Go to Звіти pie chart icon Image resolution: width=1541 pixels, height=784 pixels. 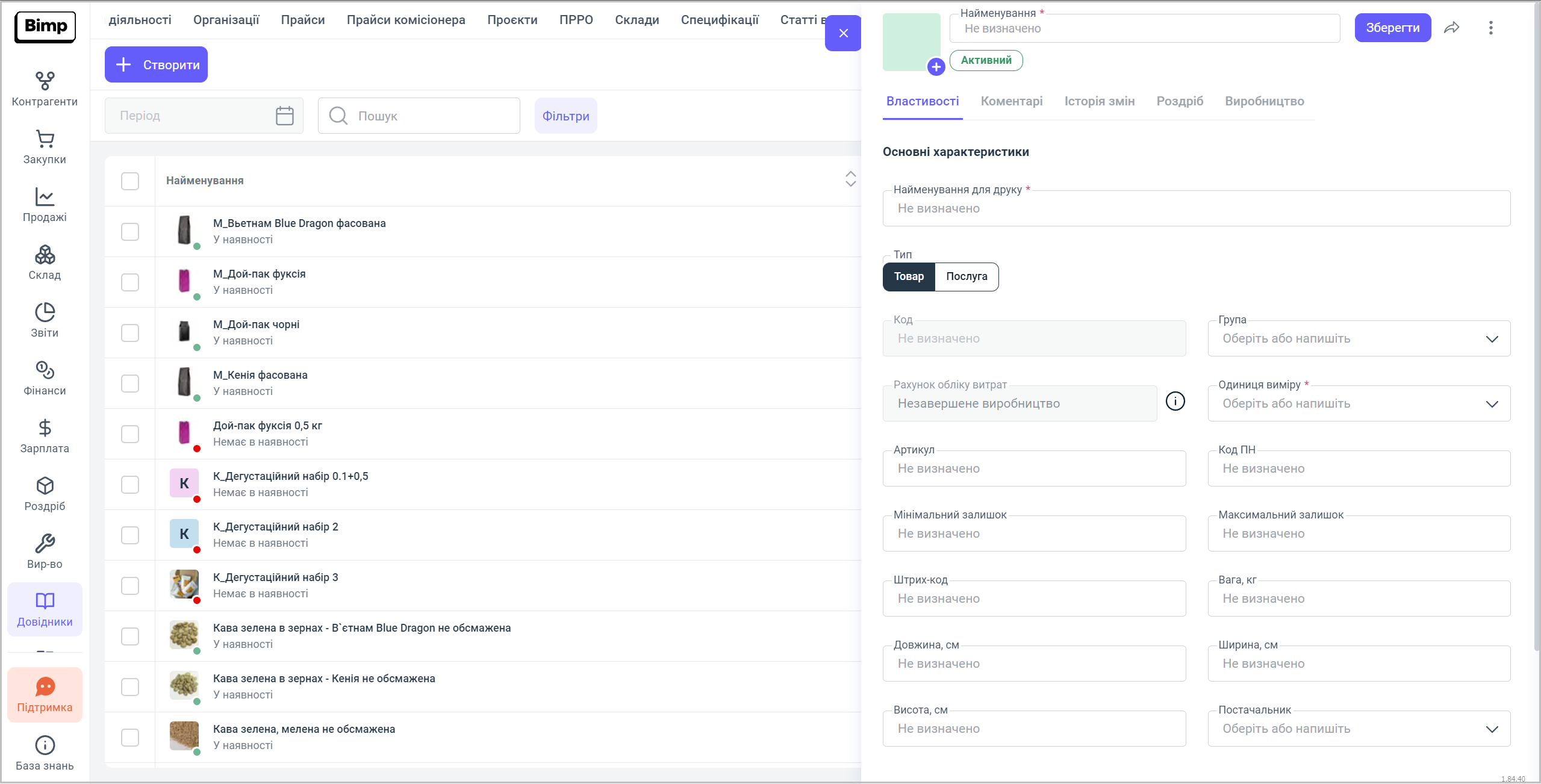click(x=45, y=313)
